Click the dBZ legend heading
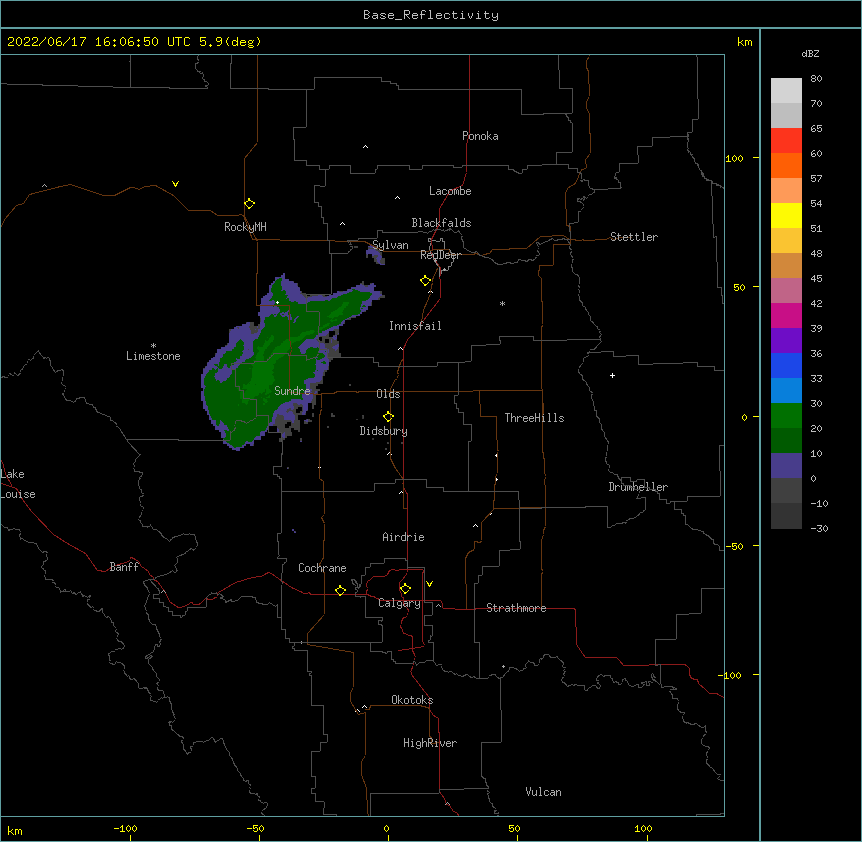The image size is (862, 842). [x=810, y=53]
